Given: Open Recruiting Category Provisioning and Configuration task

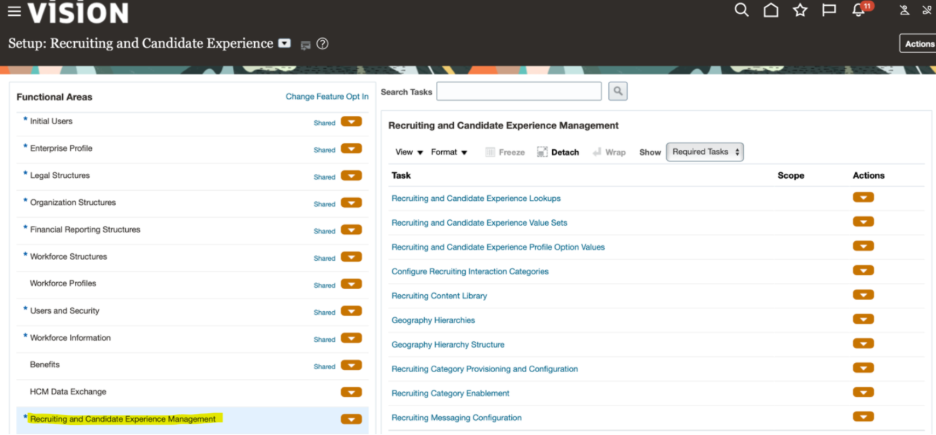Looking at the screenshot, I should (485, 369).
